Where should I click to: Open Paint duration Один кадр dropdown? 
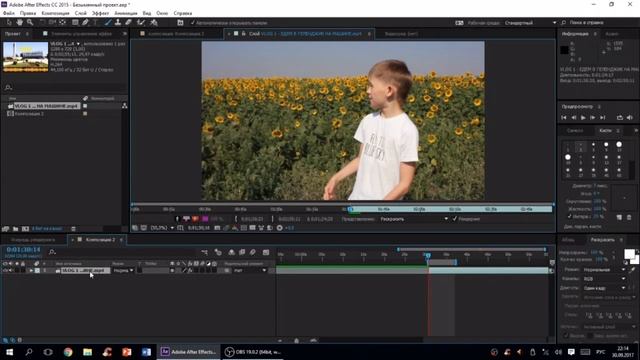[604, 288]
